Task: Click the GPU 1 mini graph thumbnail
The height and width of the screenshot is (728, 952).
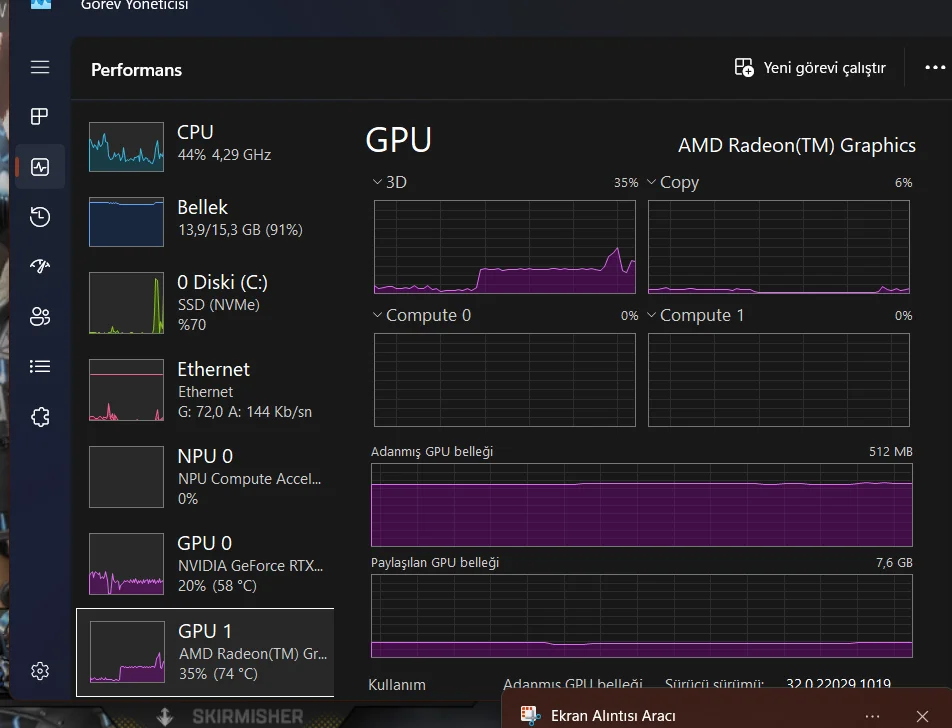Action: (x=128, y=652)
